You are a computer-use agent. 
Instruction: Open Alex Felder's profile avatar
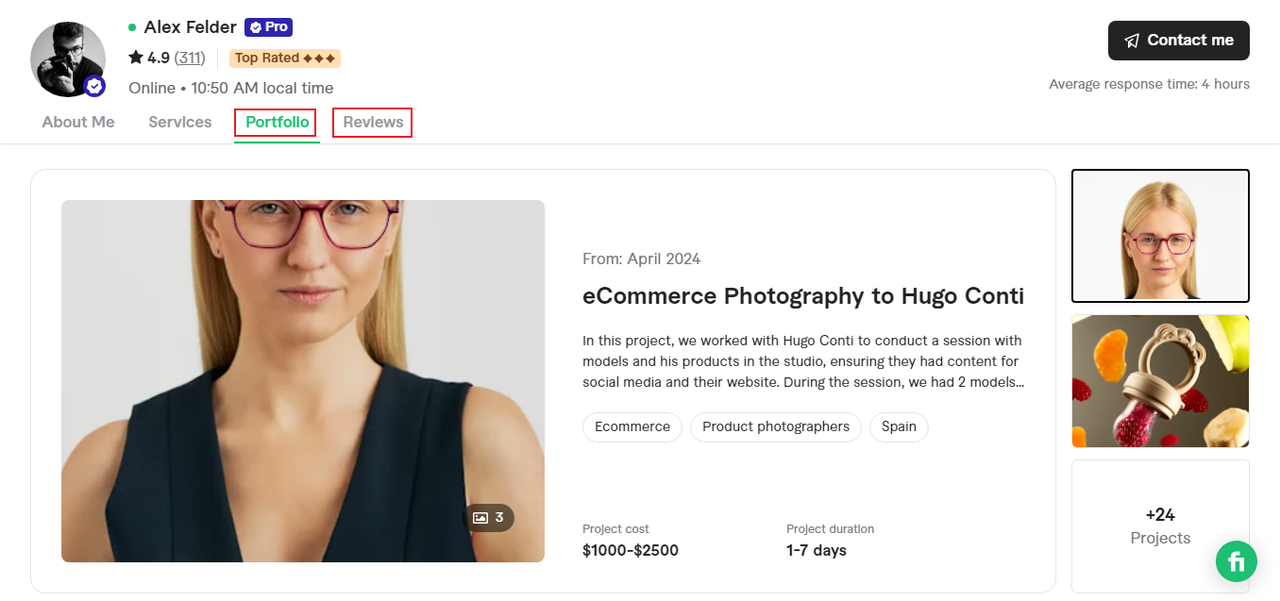pos(65,58)
